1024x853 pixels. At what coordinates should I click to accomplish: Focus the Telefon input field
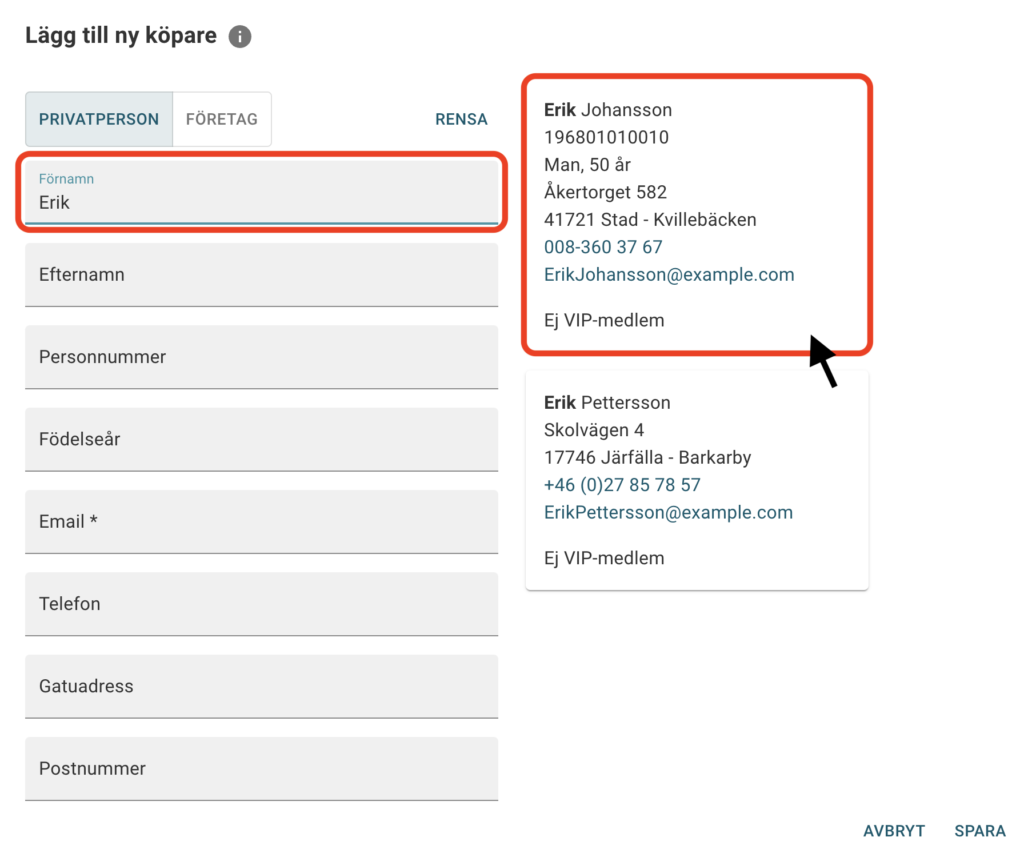pyautogui.click(x=260, y=604)
